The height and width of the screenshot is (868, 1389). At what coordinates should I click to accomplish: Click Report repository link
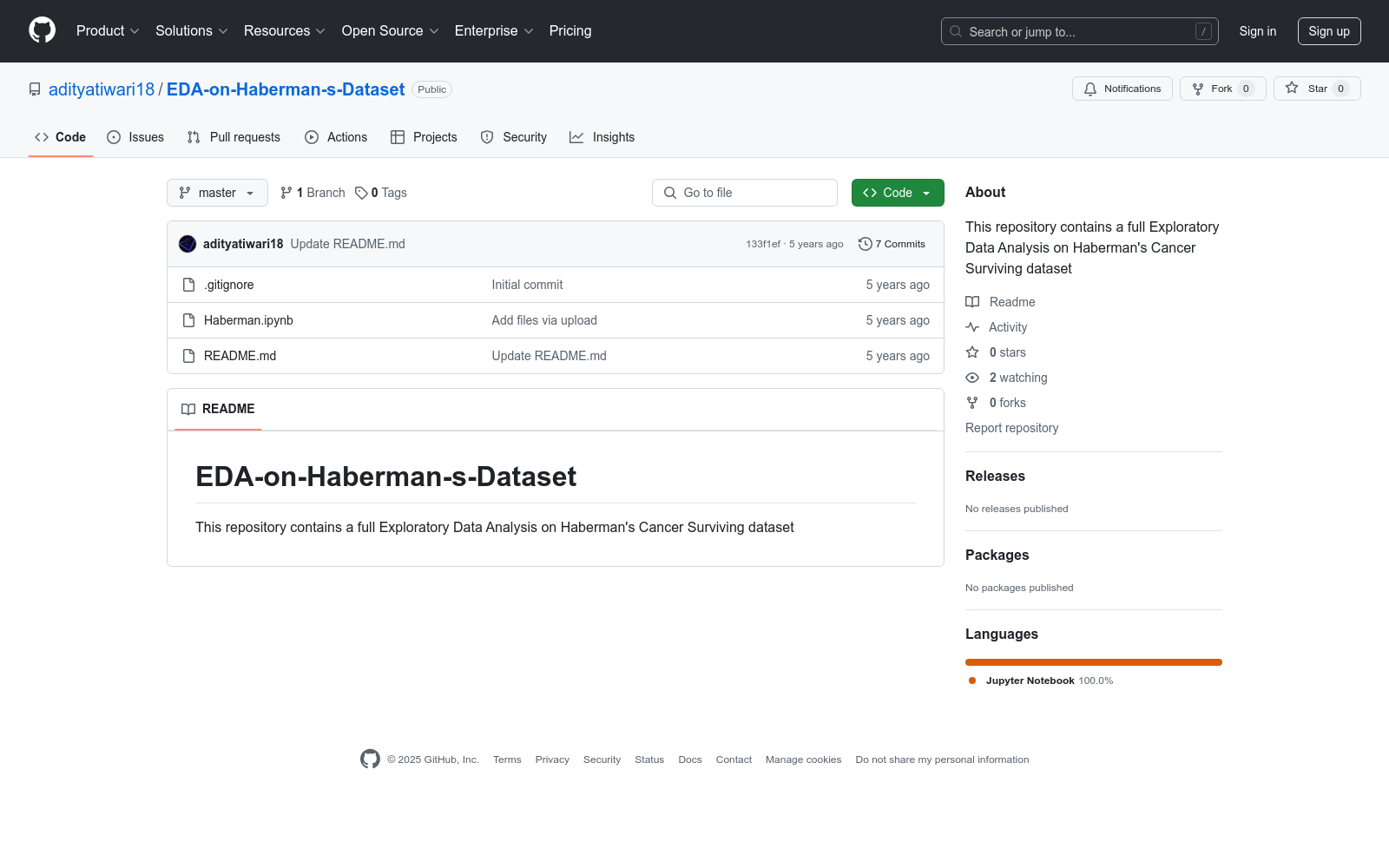1011,428
